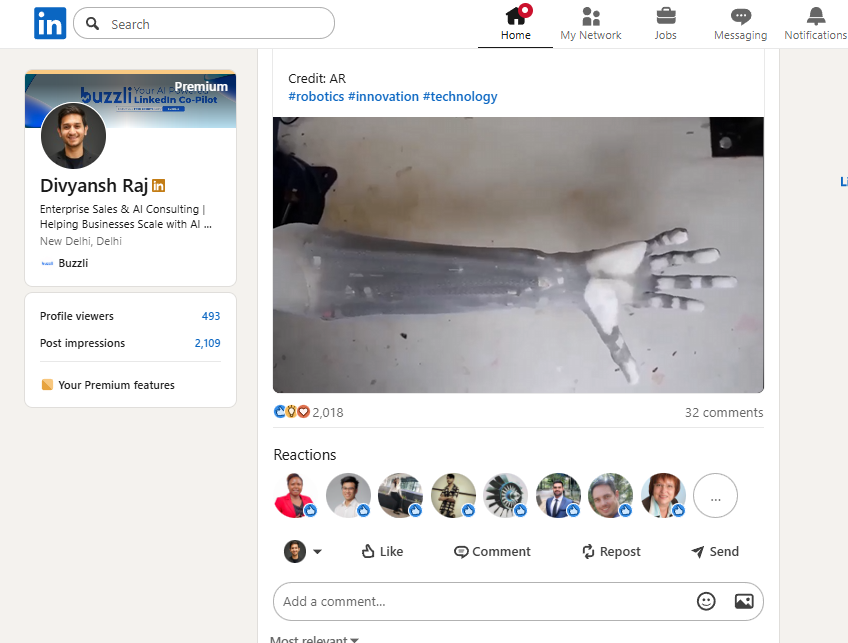Screen dimensions: 848x643
Task: Open the first reactor's profile thumbnail
Action: tap(295, 495)
